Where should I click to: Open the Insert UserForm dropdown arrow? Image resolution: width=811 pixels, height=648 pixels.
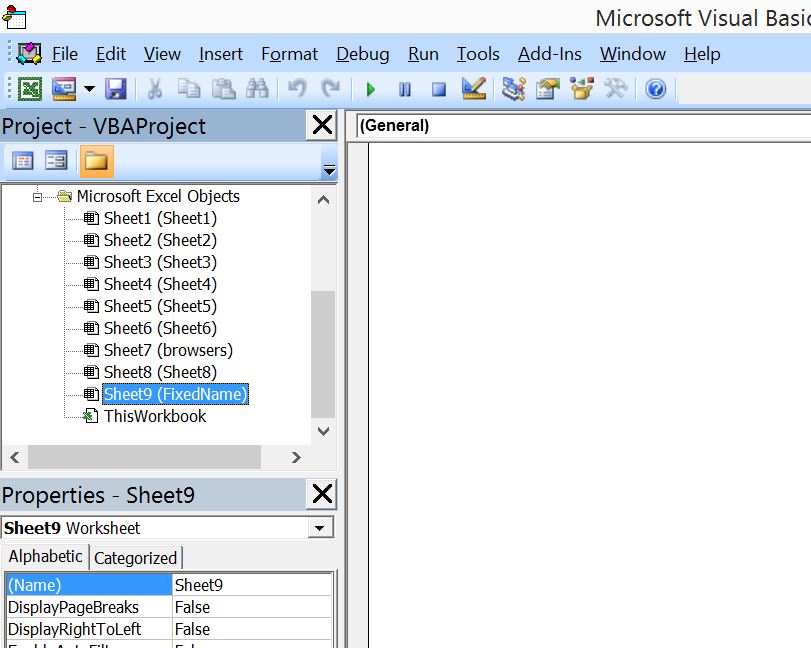[x=89, y=89]
